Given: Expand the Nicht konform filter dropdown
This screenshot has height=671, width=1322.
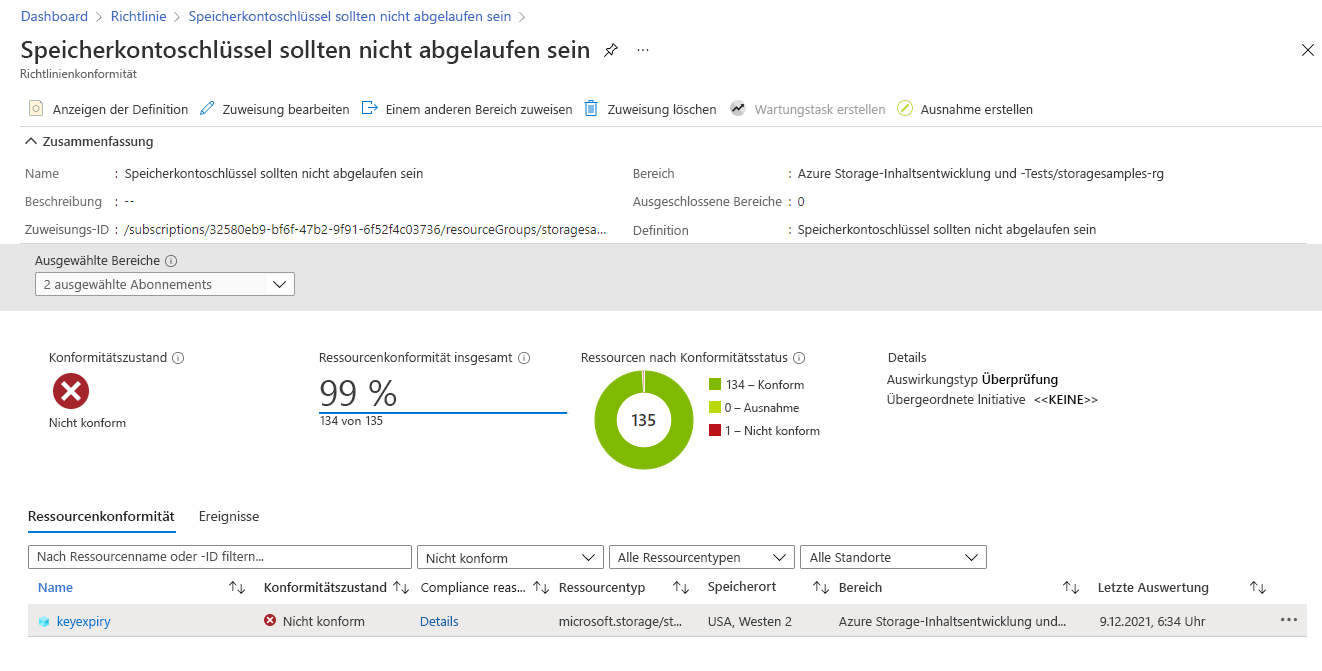Looking at the screenshot, I should pyautogui.click(x=510, y=557).
